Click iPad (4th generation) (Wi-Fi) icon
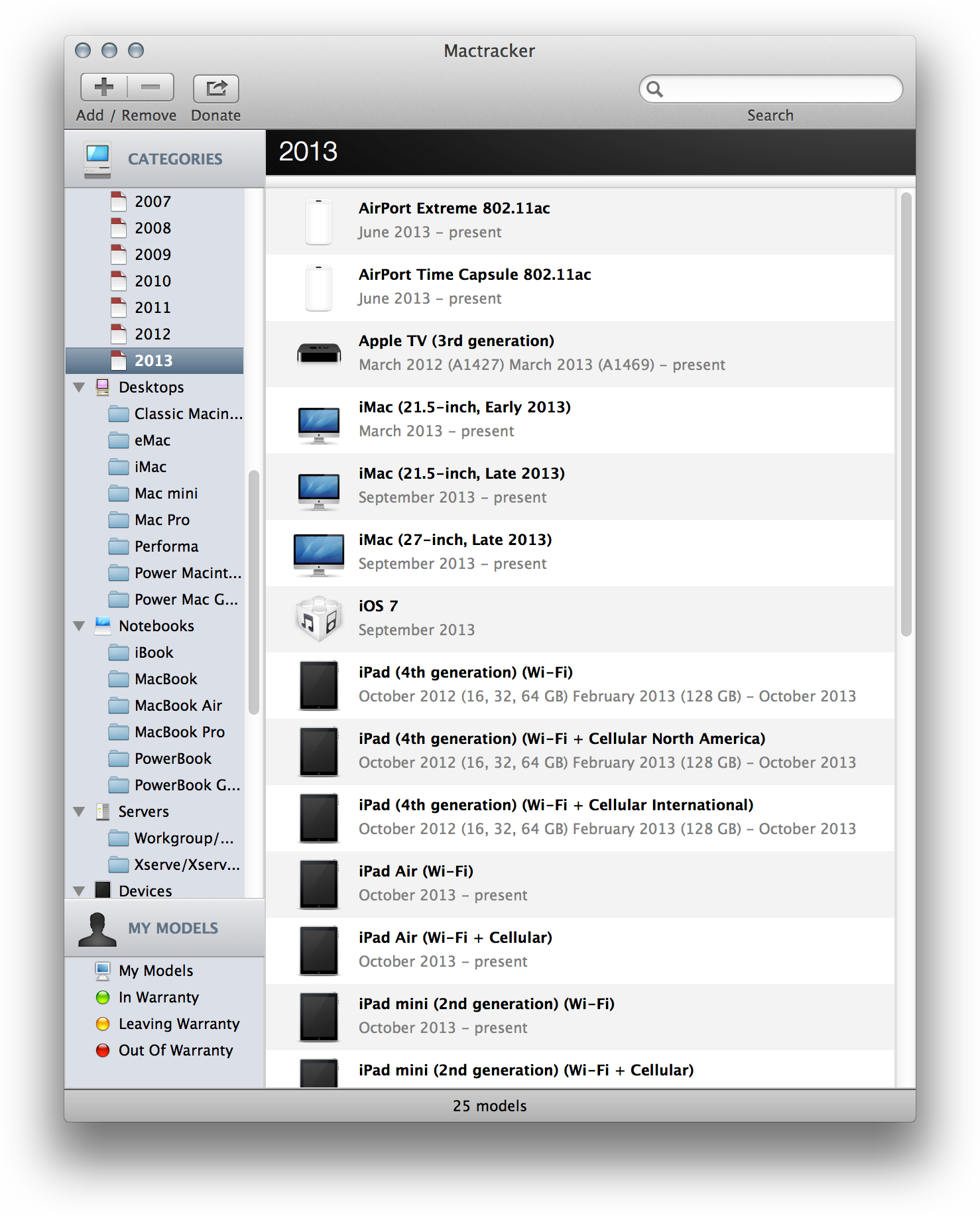The height and width of the screenshot is (1216, 980). pos(319,686)
